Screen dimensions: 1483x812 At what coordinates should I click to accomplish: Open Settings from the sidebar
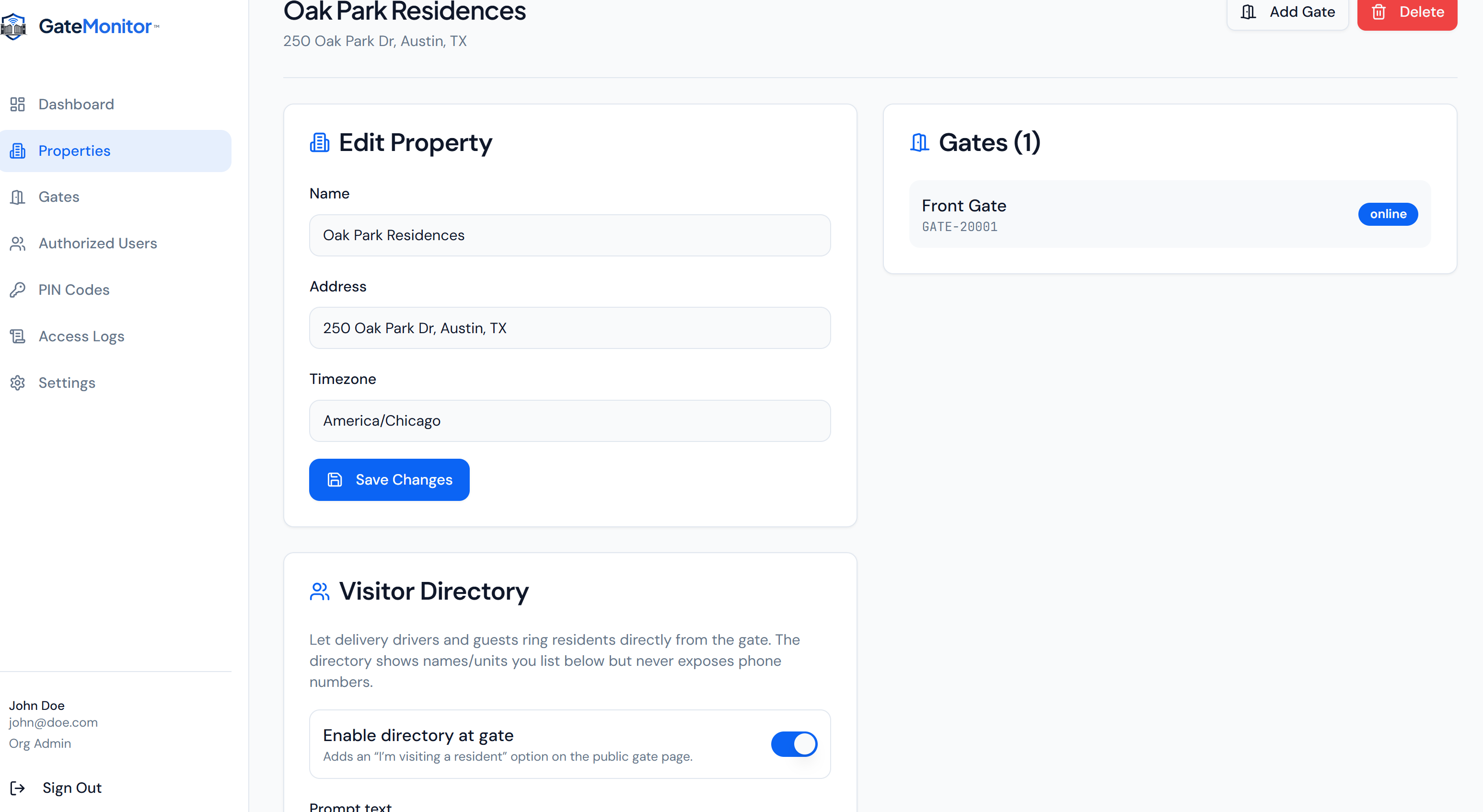coord(116,383)
